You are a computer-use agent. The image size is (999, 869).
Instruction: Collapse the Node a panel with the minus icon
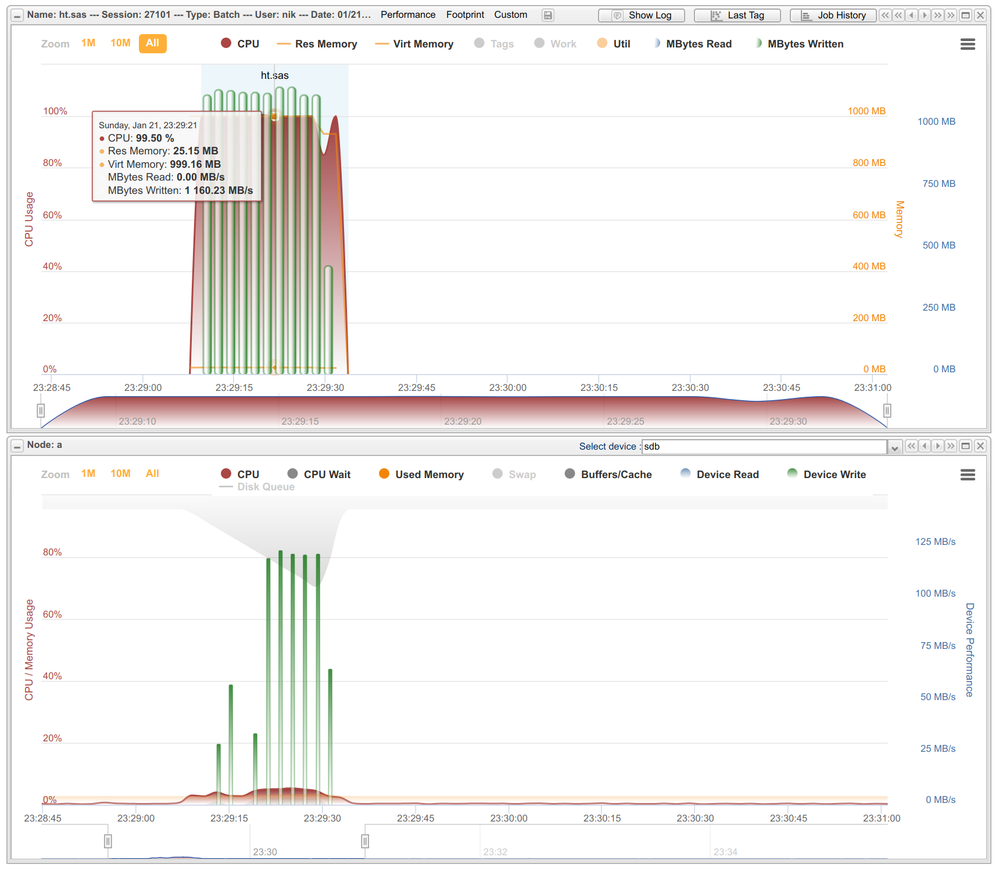coord(17,446)
